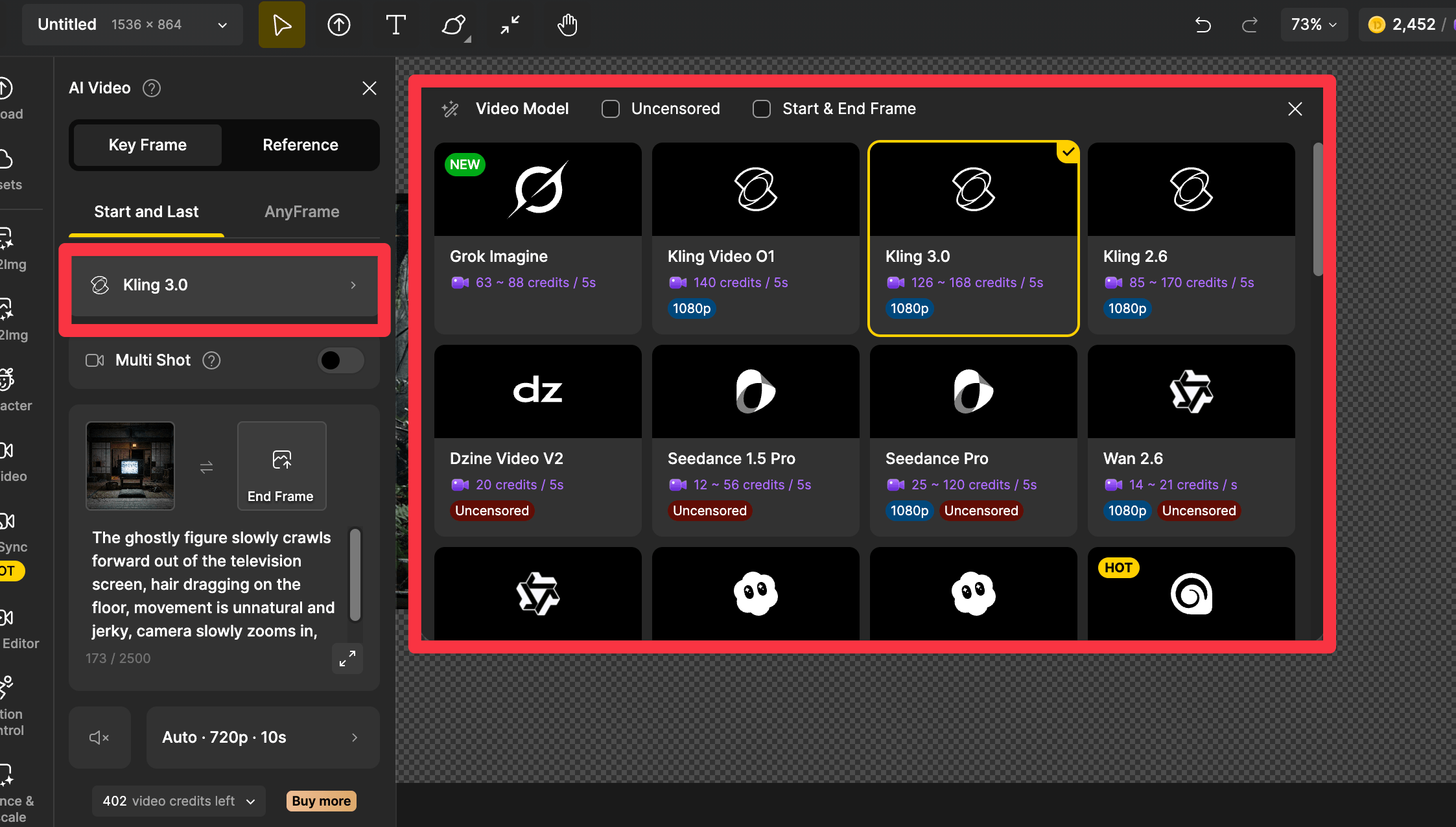
Task: Expand the prompt text box
Action: point(347,658)
